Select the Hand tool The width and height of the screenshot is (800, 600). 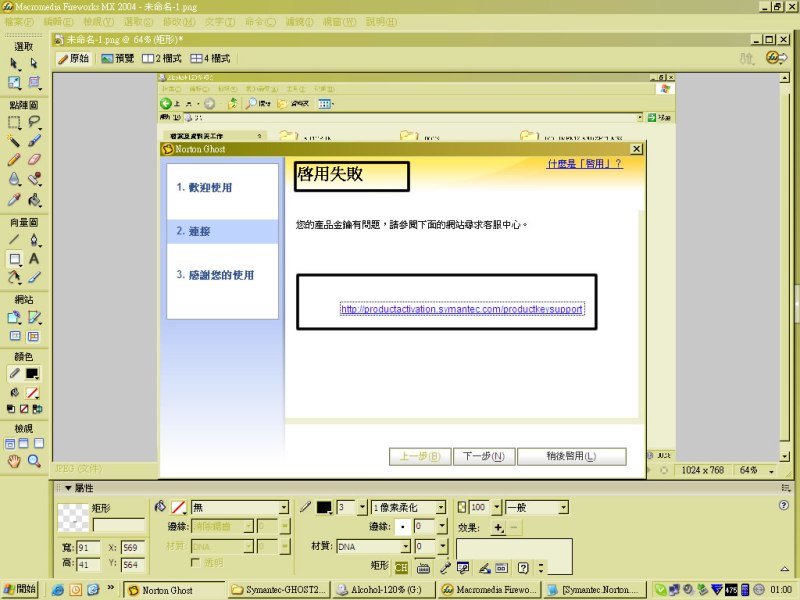(14, 461)
